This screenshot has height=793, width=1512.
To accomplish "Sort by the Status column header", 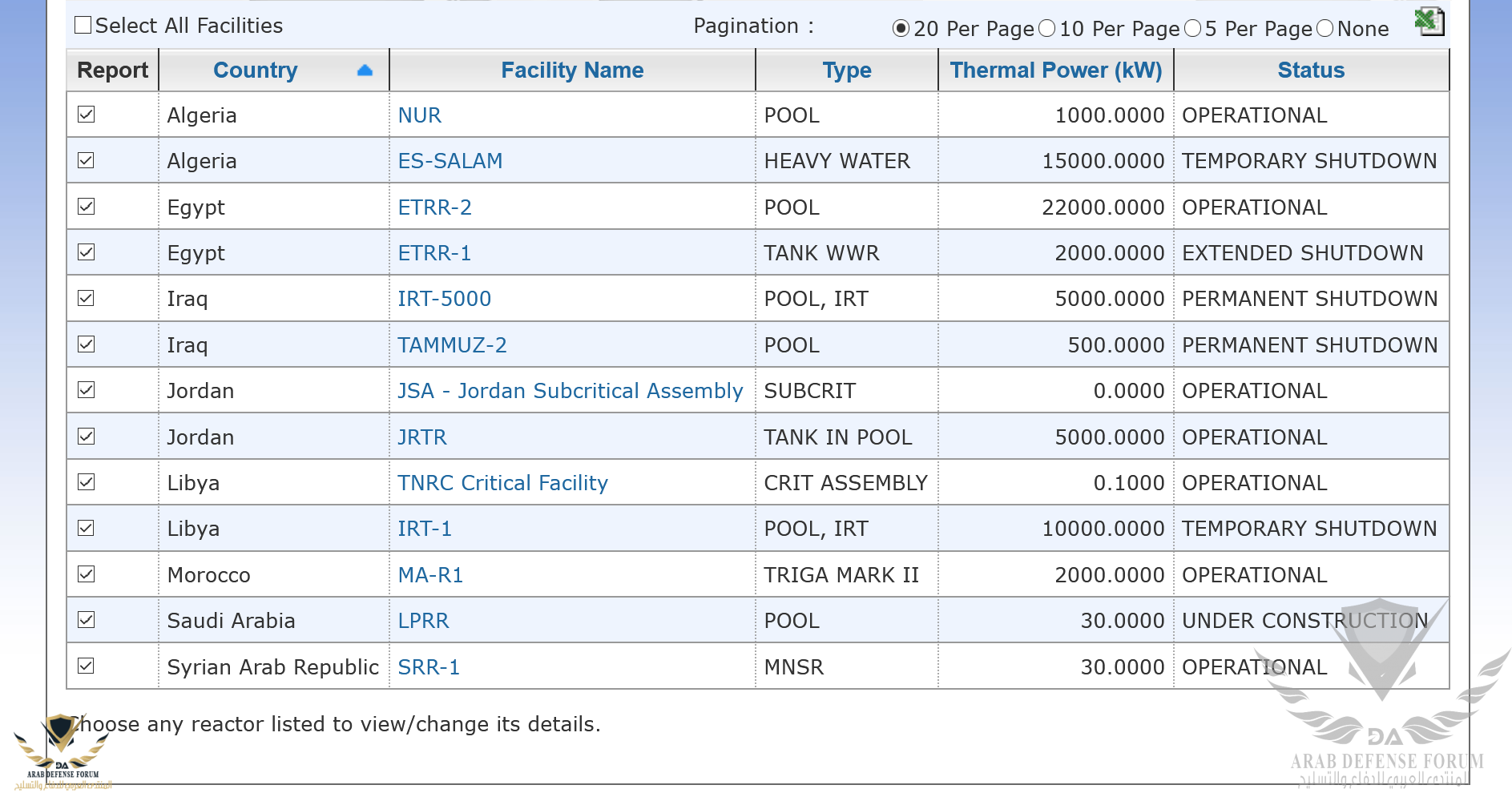I will pyautogui.click(x=1311, y=70).
